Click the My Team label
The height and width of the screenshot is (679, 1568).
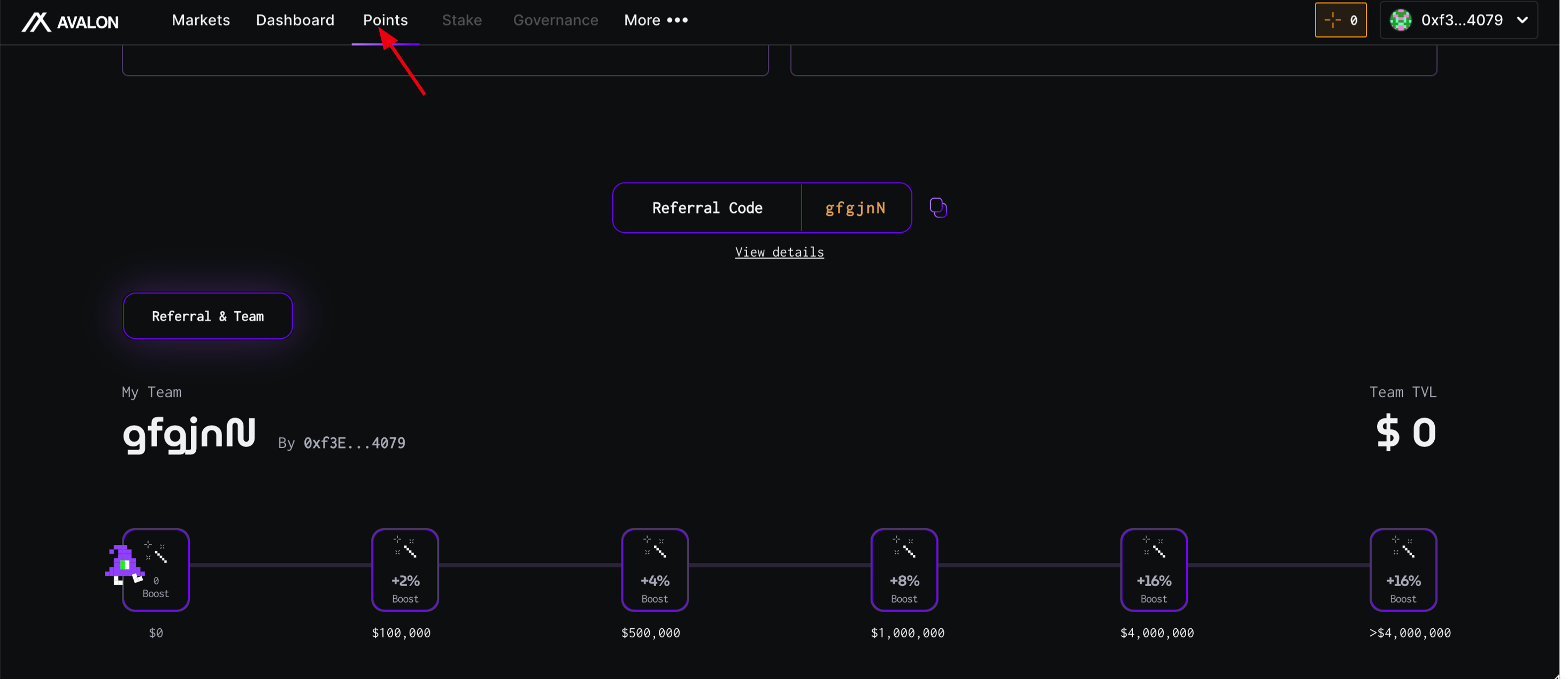pyautogui.click(x=151, y=392)
